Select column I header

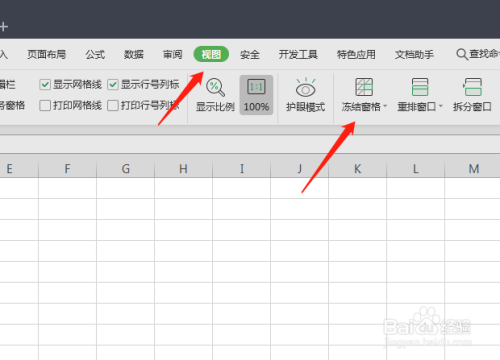[x=242, y=169]
